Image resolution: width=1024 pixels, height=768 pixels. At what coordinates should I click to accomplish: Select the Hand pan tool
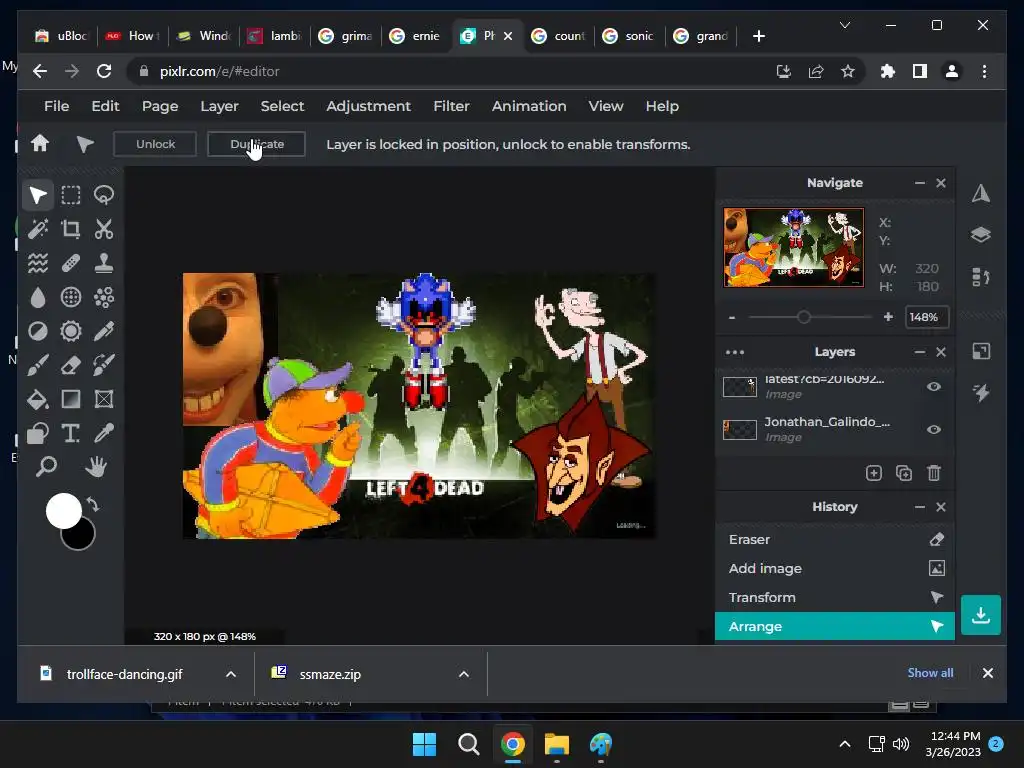96,466
